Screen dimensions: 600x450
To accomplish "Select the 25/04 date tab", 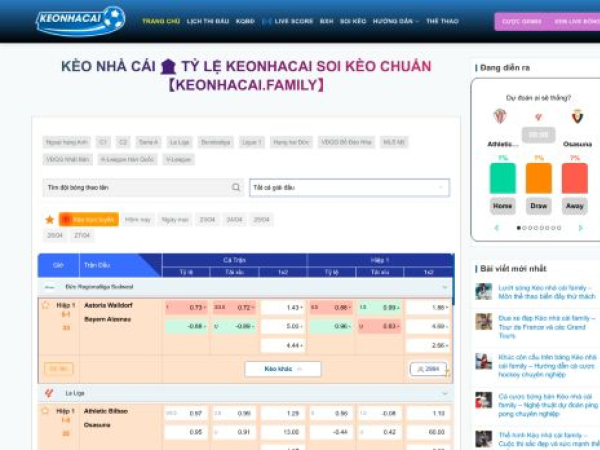I will point(261,220).
